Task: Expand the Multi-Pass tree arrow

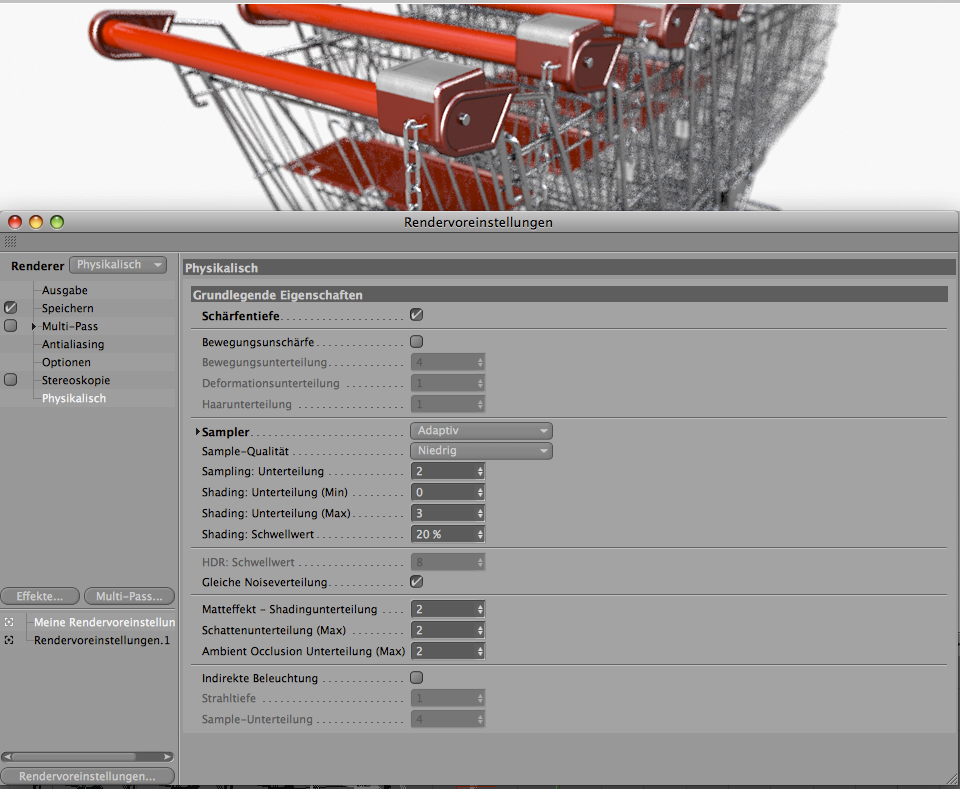Action: [x=34, y=326]
